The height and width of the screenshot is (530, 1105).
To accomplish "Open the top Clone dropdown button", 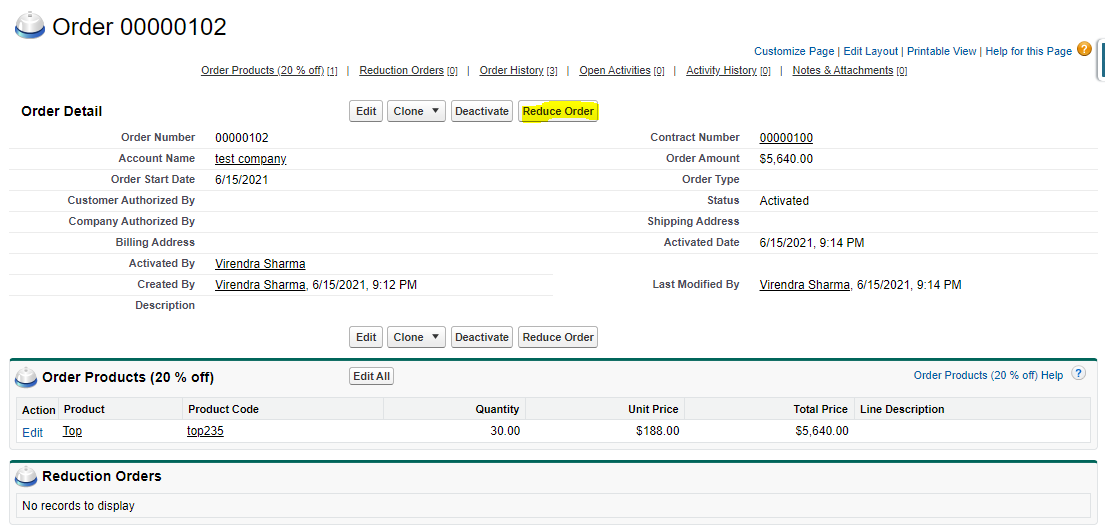I will (x=416, y=111).
